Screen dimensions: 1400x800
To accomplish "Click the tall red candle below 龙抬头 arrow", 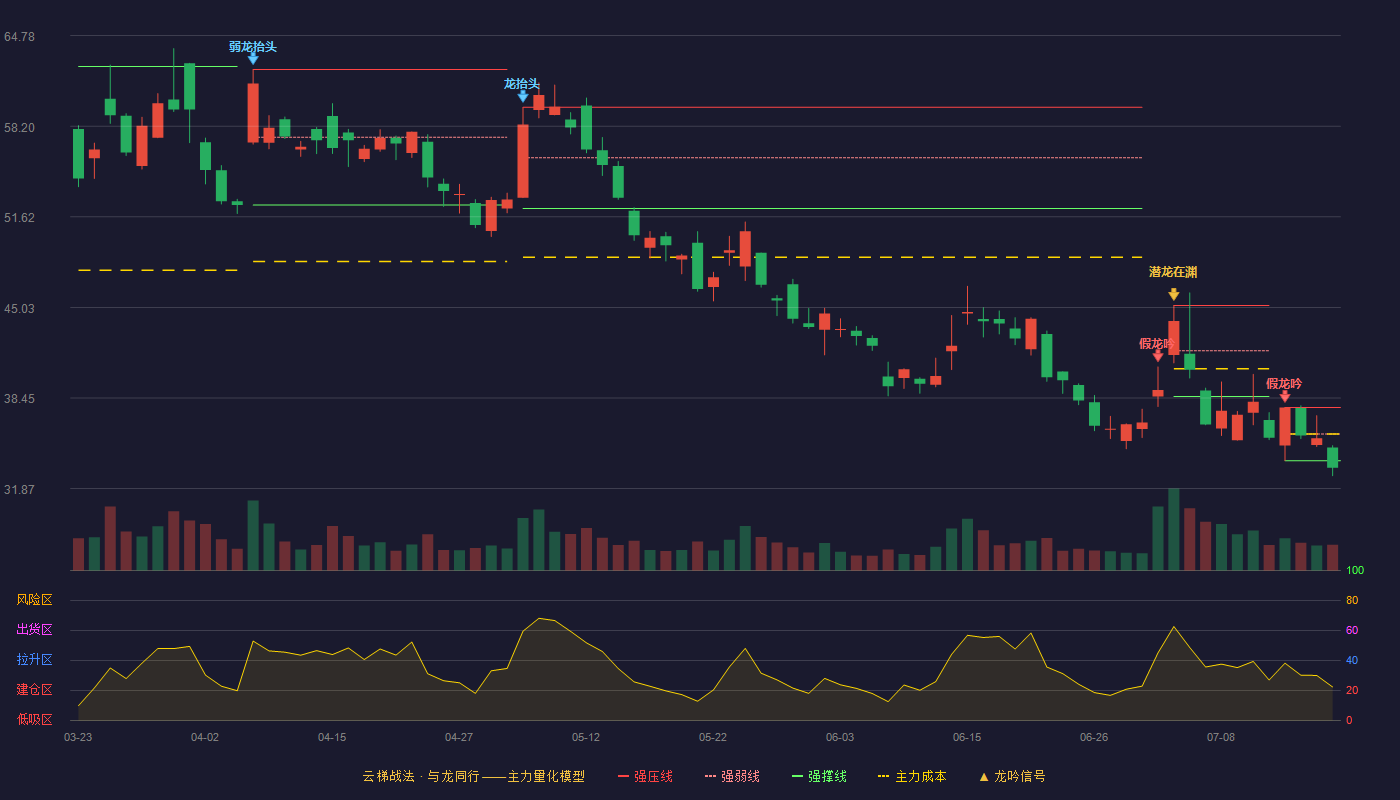I will (523, 161).
